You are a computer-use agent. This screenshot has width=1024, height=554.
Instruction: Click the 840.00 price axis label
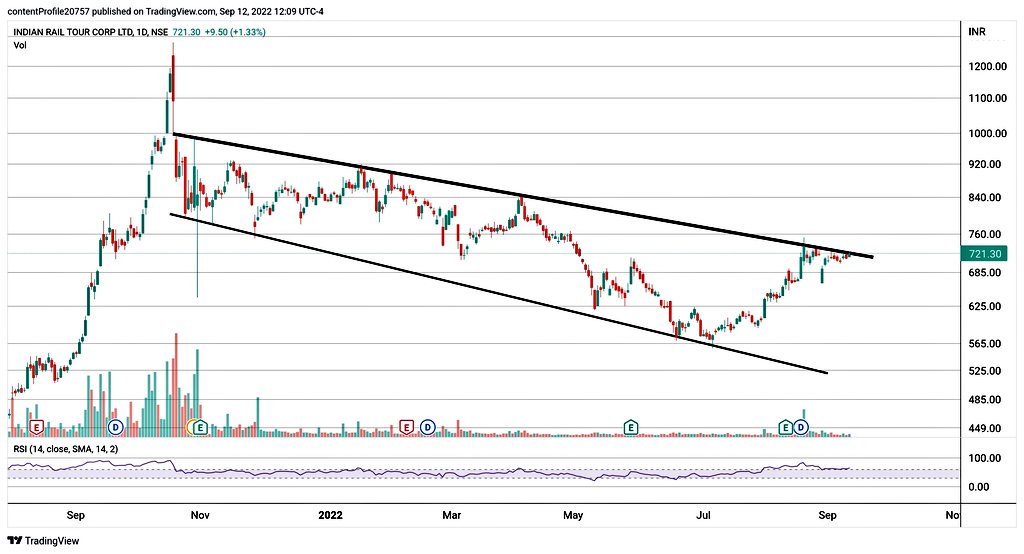pyautogui.click(x=985, y=197)
